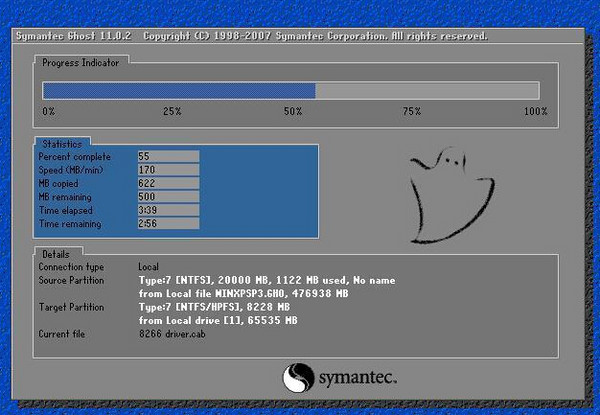The height and width of the screenshot is (415, 600).
Task: Click the MB copied value field 622
Action: click(168, 183)
